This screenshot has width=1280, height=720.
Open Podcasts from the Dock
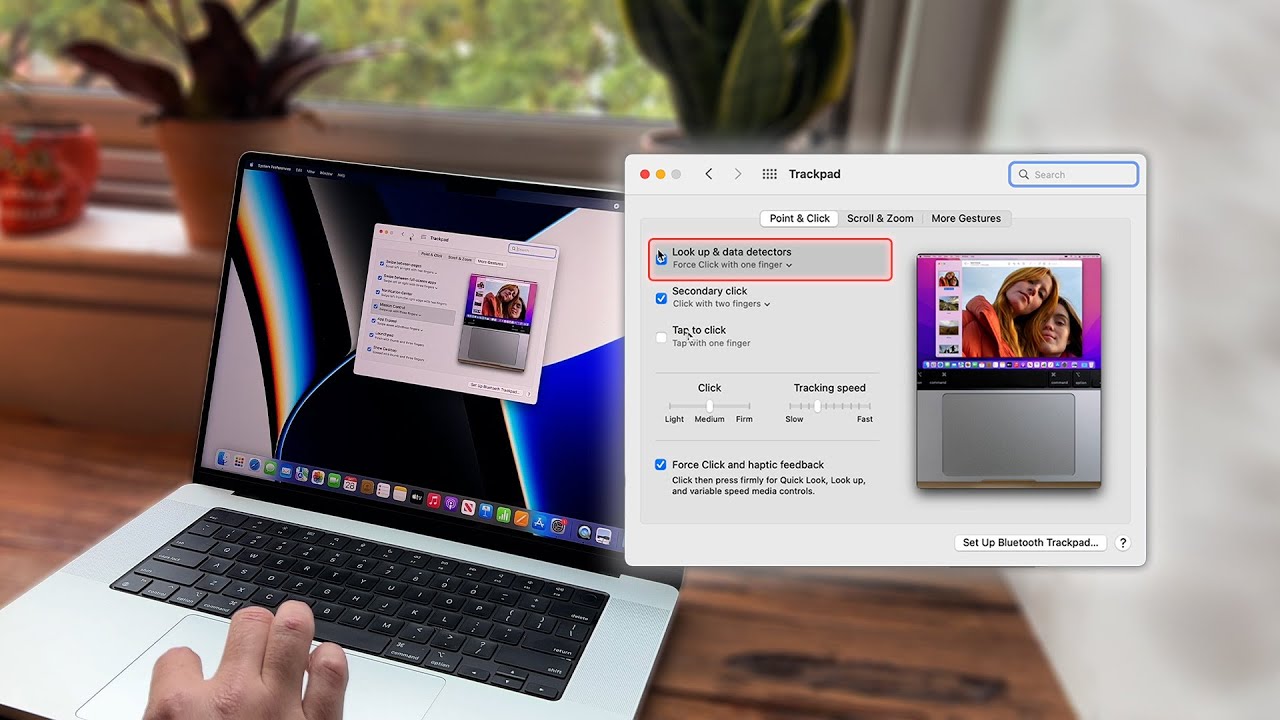(x=451, y=501)
